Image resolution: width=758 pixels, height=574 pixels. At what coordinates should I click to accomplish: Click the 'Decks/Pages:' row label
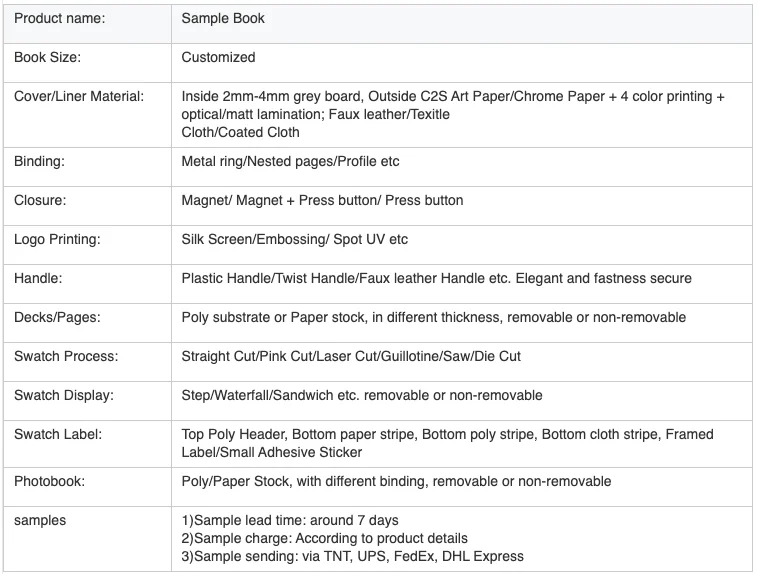[56, 317]
